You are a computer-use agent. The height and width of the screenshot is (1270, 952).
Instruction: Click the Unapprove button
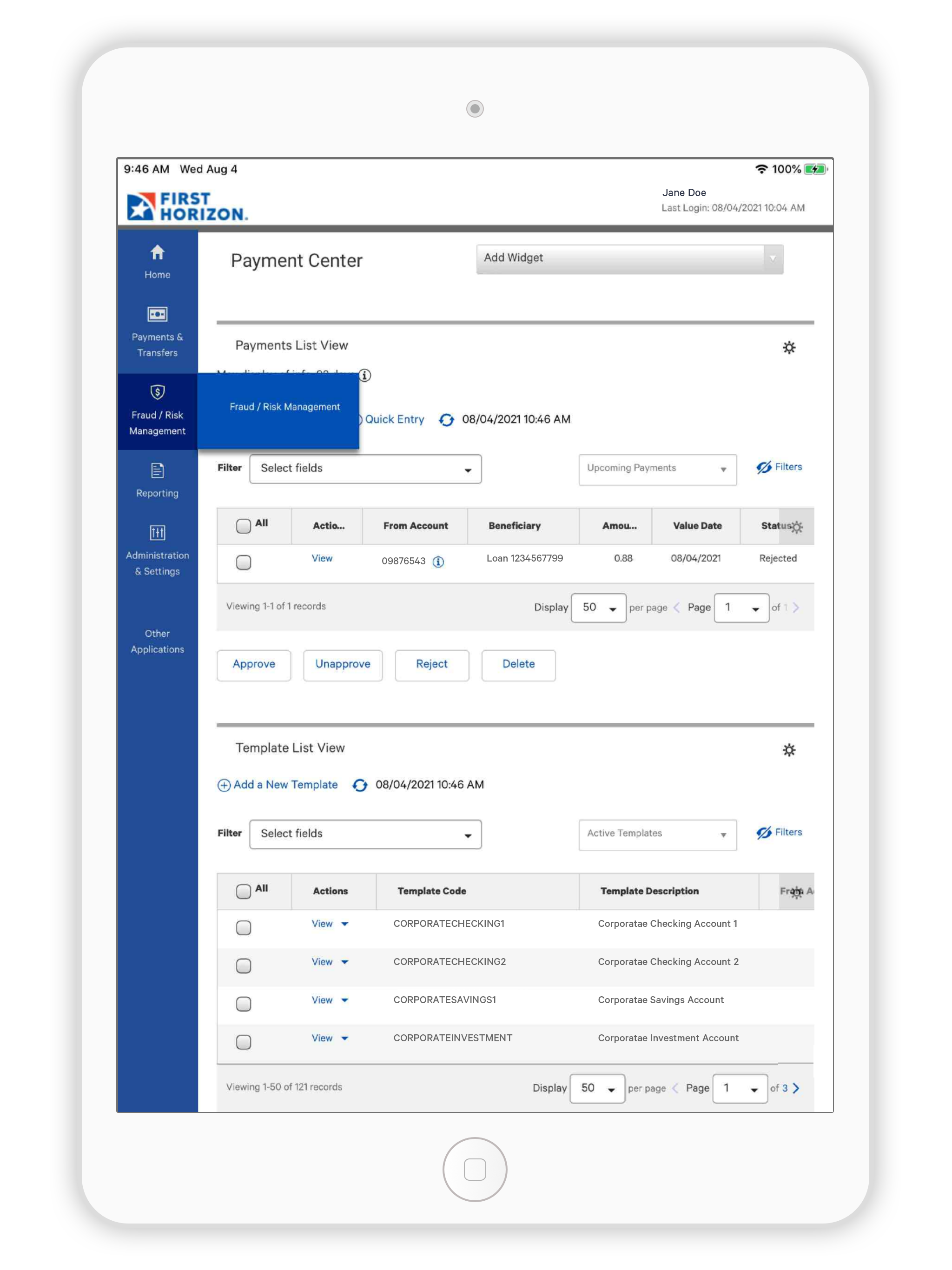343,665
